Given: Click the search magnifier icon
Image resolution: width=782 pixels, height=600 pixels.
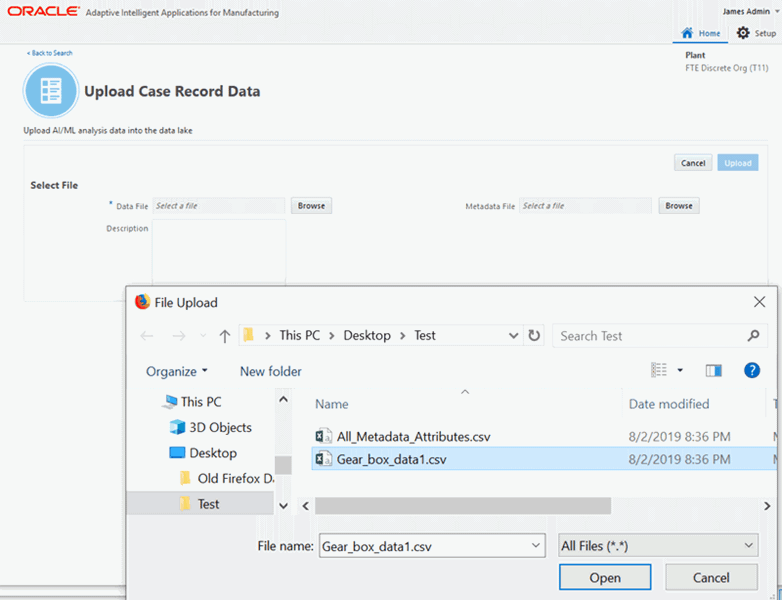Looking at the screenshot, I should pos(753,336).
